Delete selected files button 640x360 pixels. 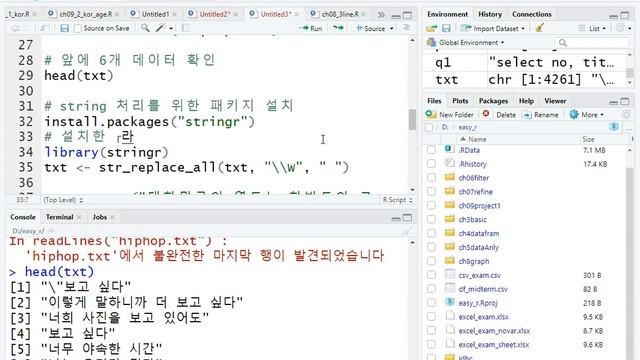[x=499, y=115]
